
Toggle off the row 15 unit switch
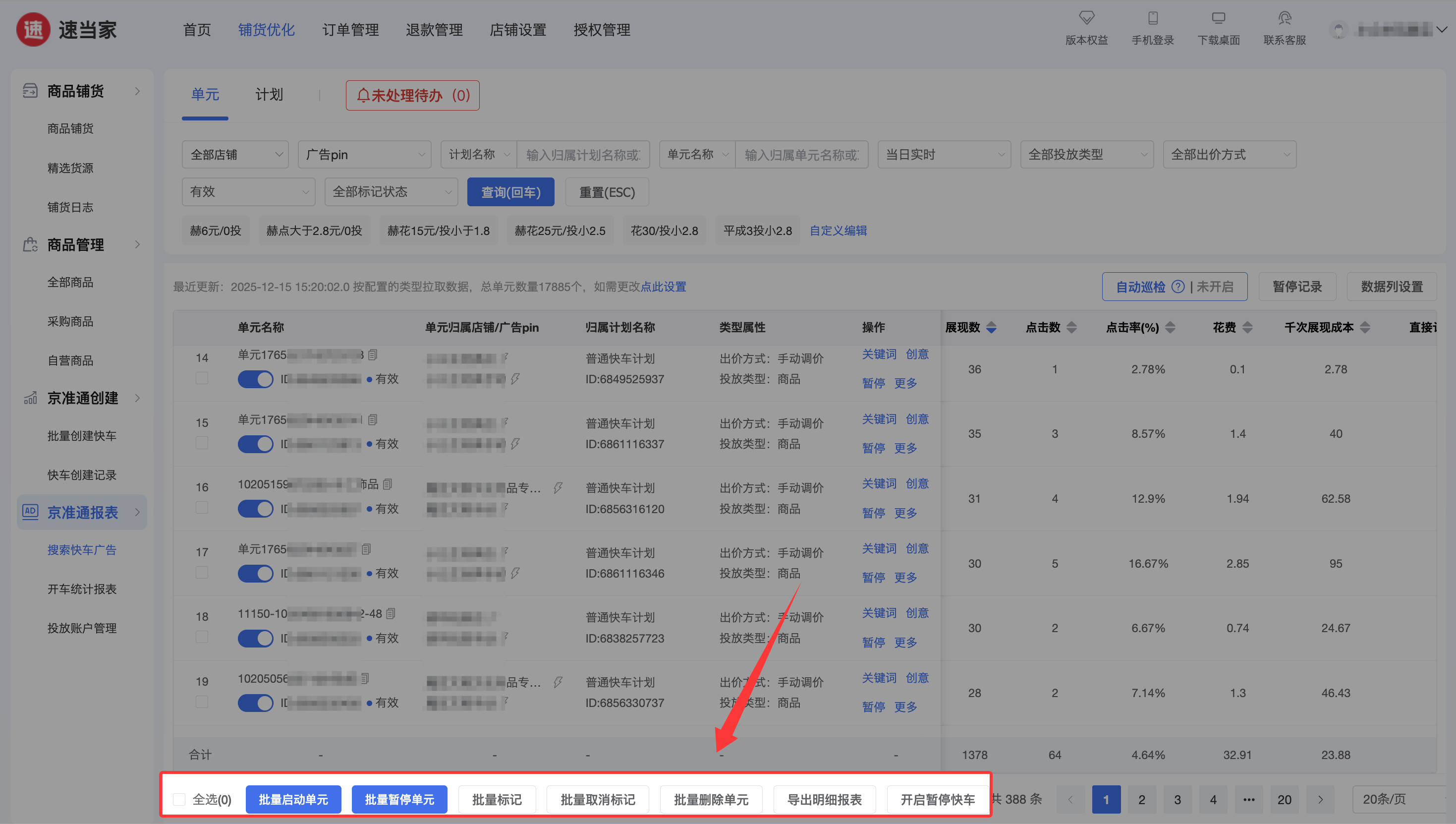pyautogui.click(x=255, y=444)
